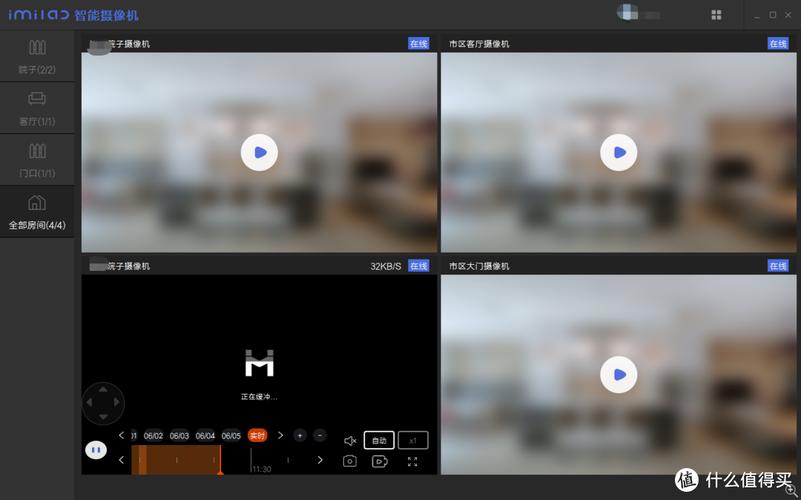This screenshot has width=801, height=500.
Task: Play the 市区大门摄像机 thumbnail
Action: (619, 374)
